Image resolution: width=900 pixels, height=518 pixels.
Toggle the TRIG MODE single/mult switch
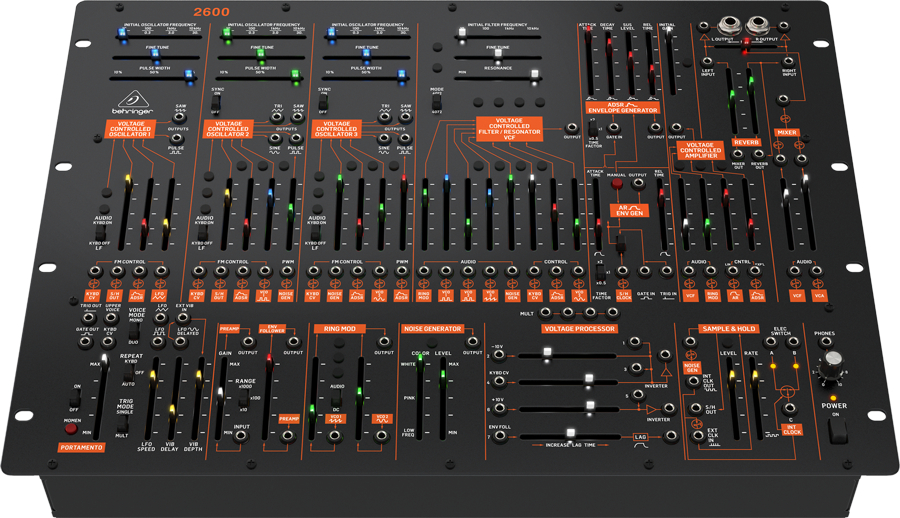click(x=121, y=423)
